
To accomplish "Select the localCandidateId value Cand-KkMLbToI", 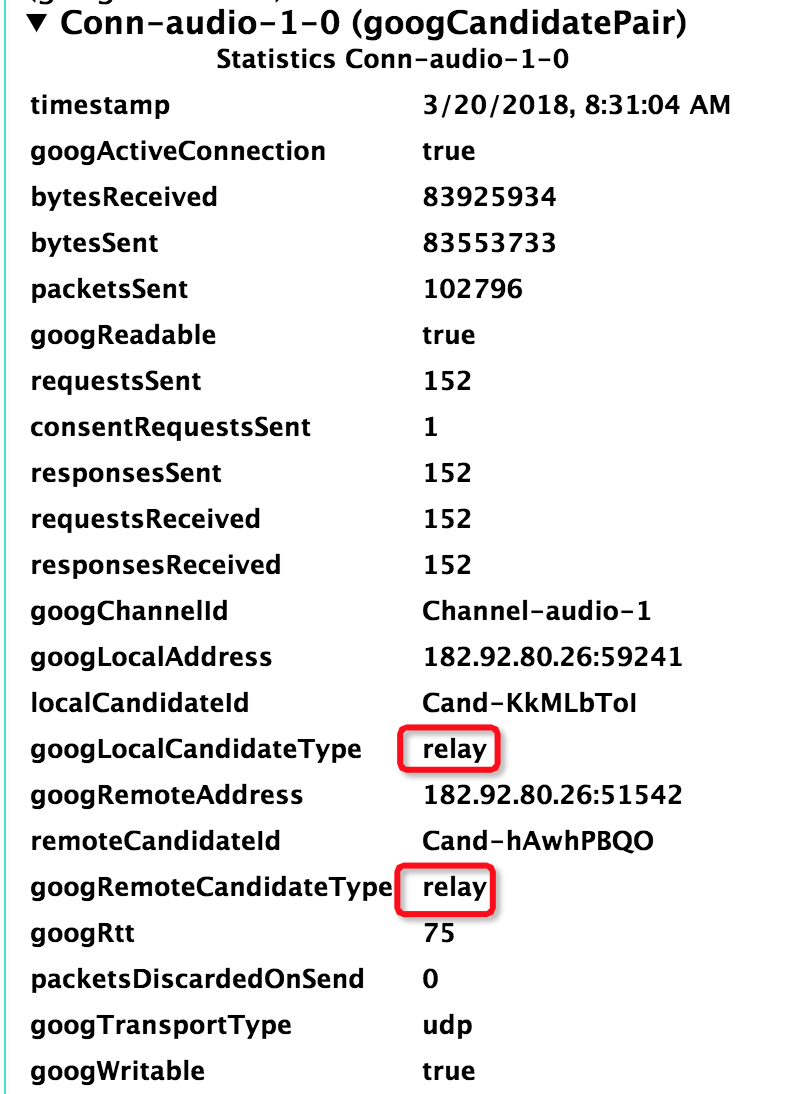I will (530, 704).
